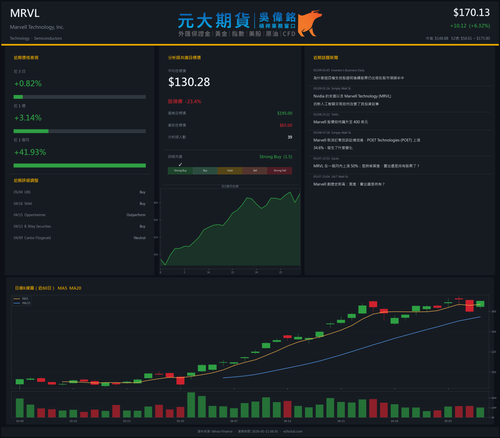
Task: Click the MRVL ticker symbol heading
Action: [x=25, y=13]
